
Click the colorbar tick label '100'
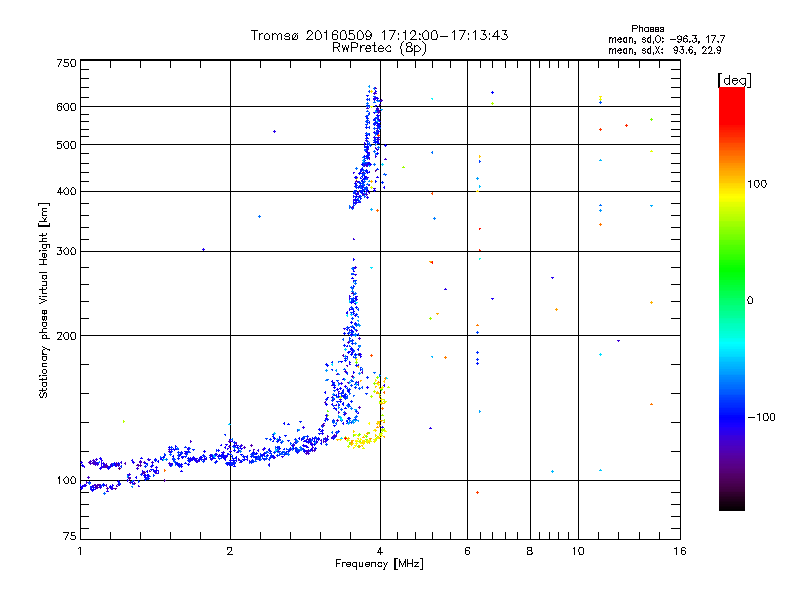[x=757, y=184]
